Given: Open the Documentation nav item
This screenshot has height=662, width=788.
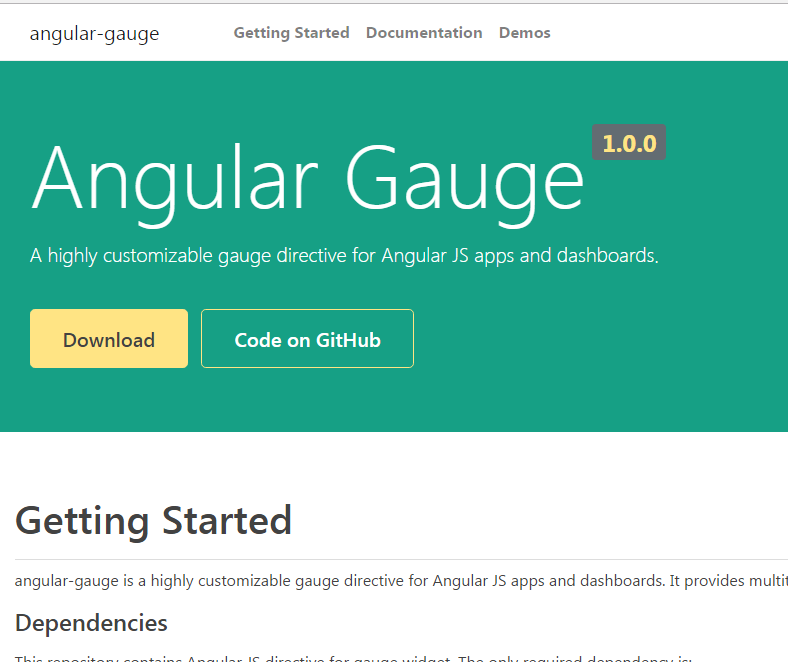Looking at the screenshot, I should pos(424,33).
